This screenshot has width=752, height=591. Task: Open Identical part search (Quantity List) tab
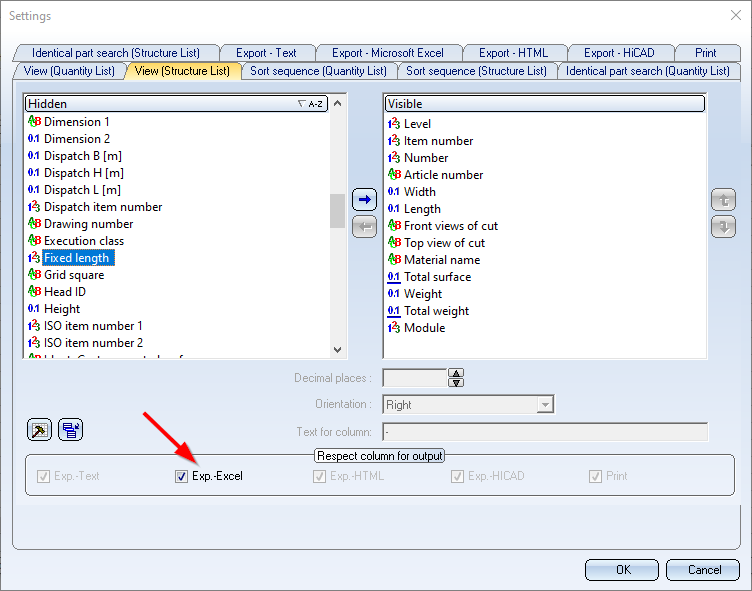pyautogui.click(x=647, y=71)
